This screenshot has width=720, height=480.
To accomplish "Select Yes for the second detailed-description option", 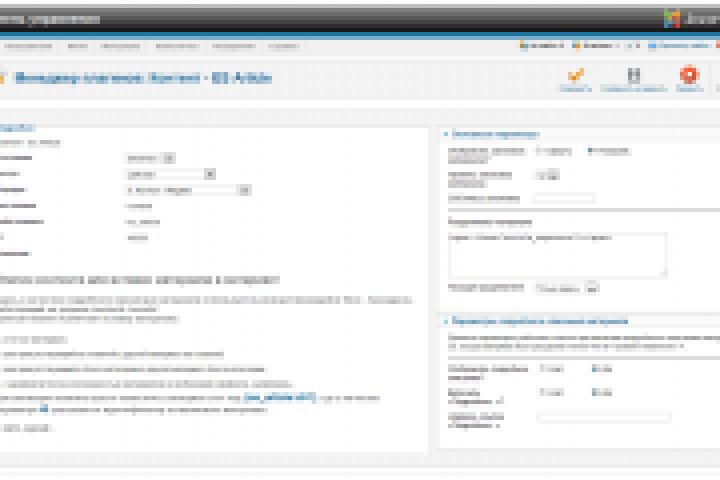I will pos(595,392).
